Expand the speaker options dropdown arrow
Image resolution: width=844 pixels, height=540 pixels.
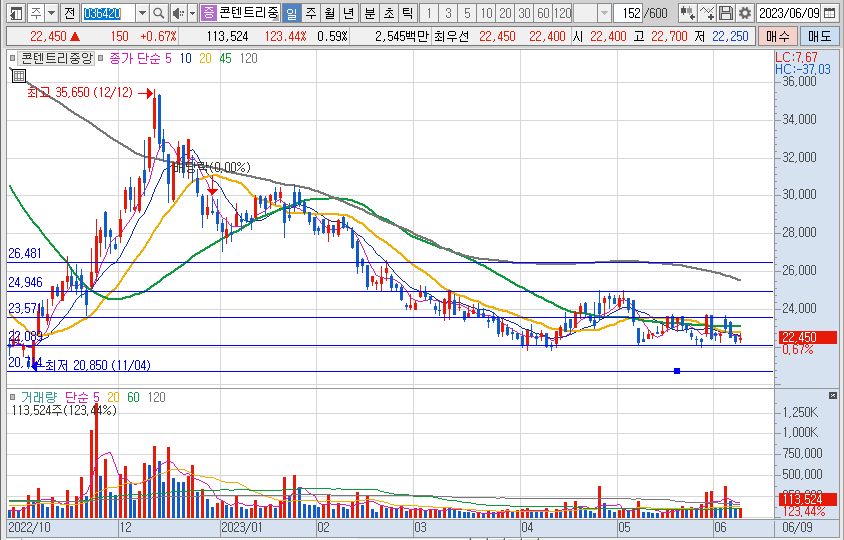192,13
